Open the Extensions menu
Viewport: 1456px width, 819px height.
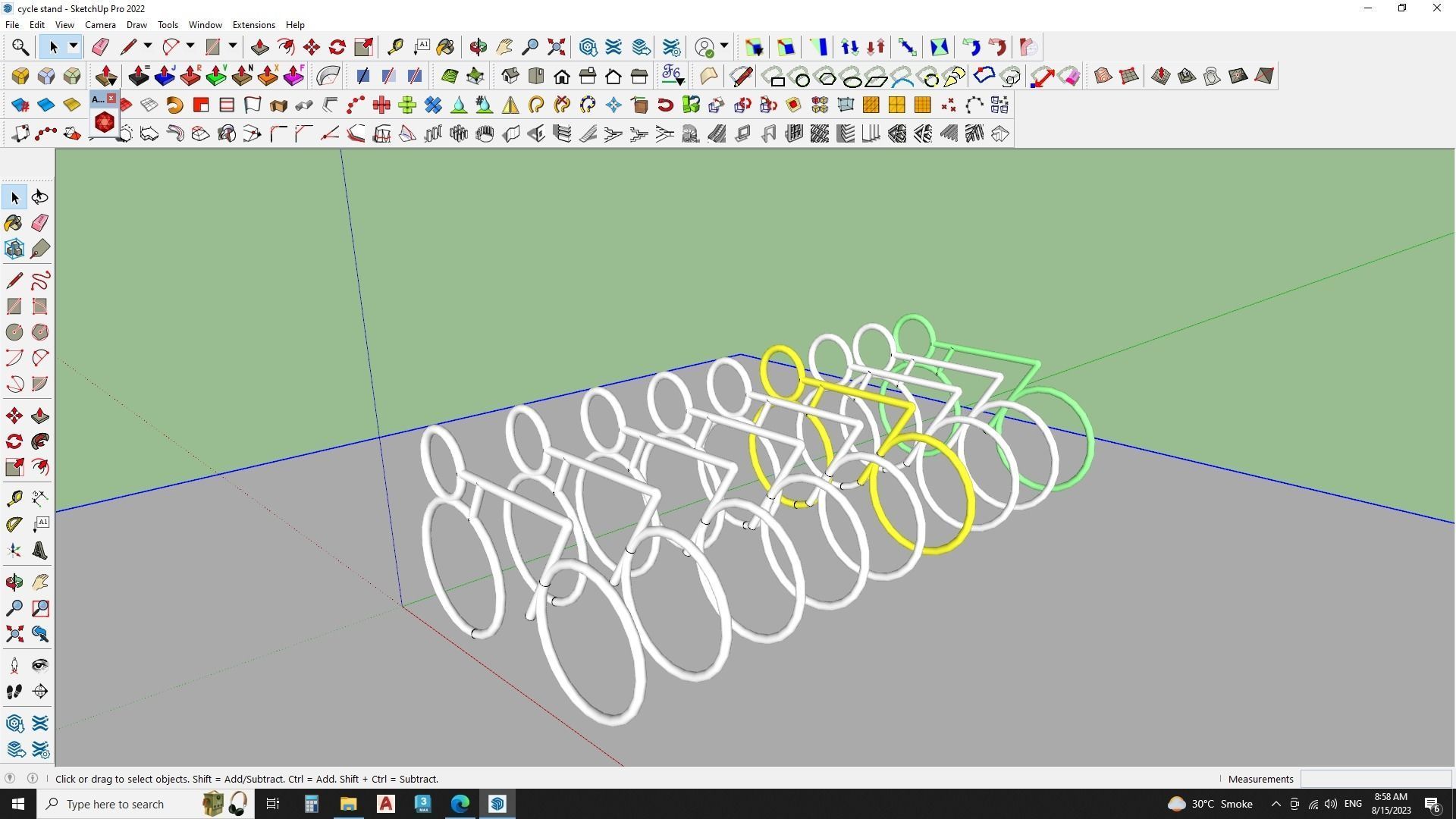(x=253, y=25)
